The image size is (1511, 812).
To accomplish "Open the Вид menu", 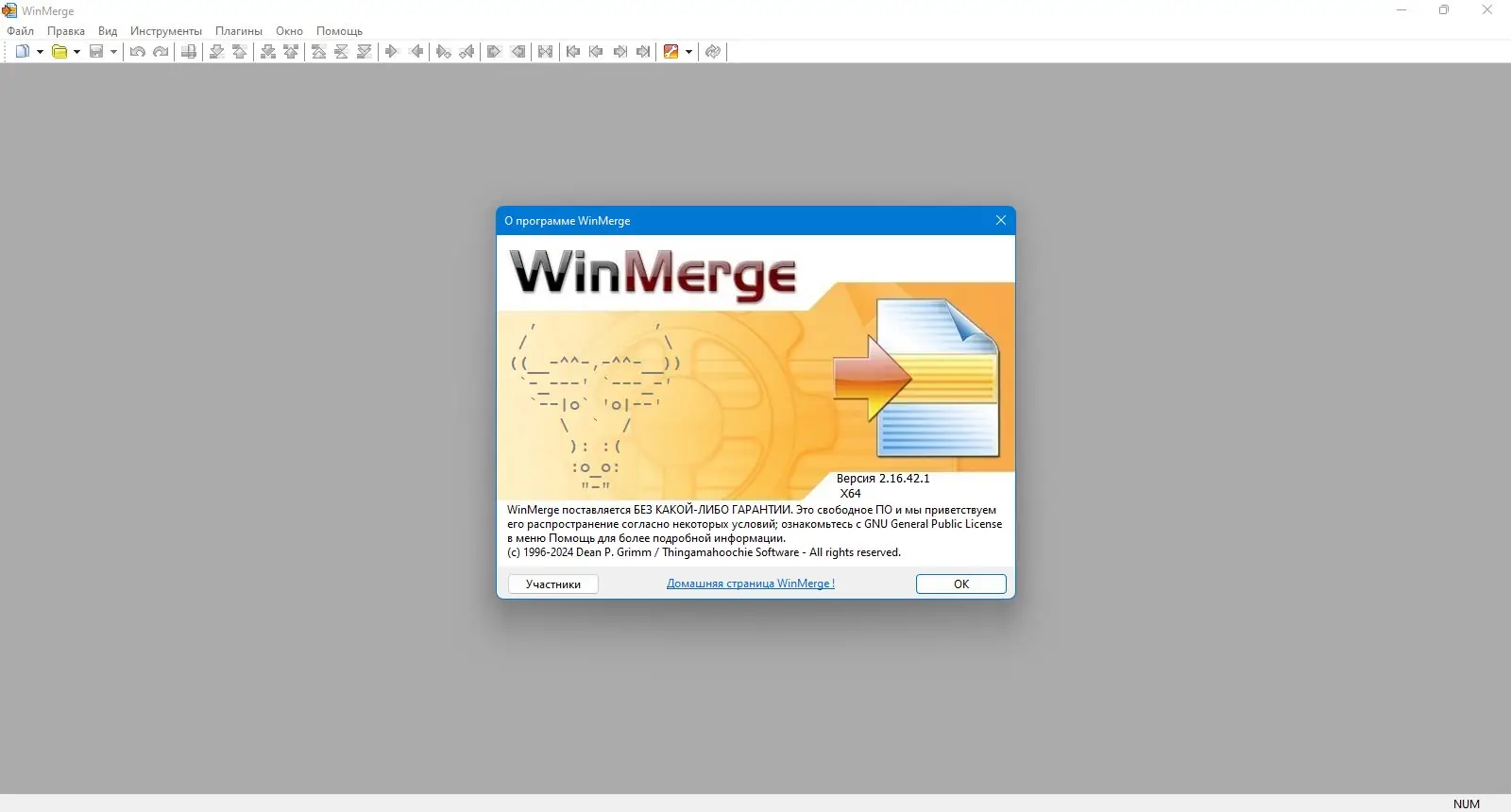I will (108, 31).
